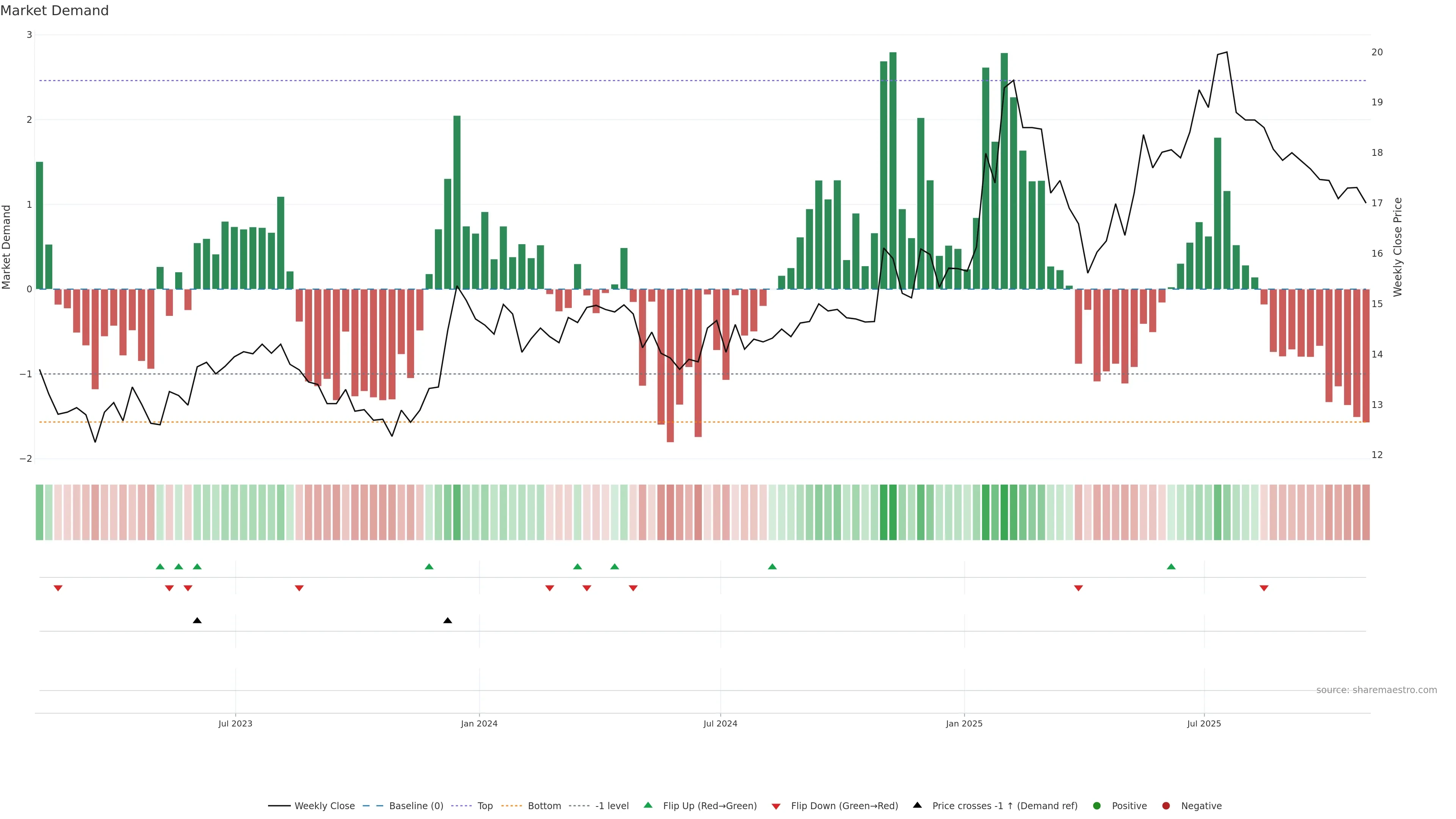
Task: Select the black triangle marker before Jul 2023
Action: [197, 621]
